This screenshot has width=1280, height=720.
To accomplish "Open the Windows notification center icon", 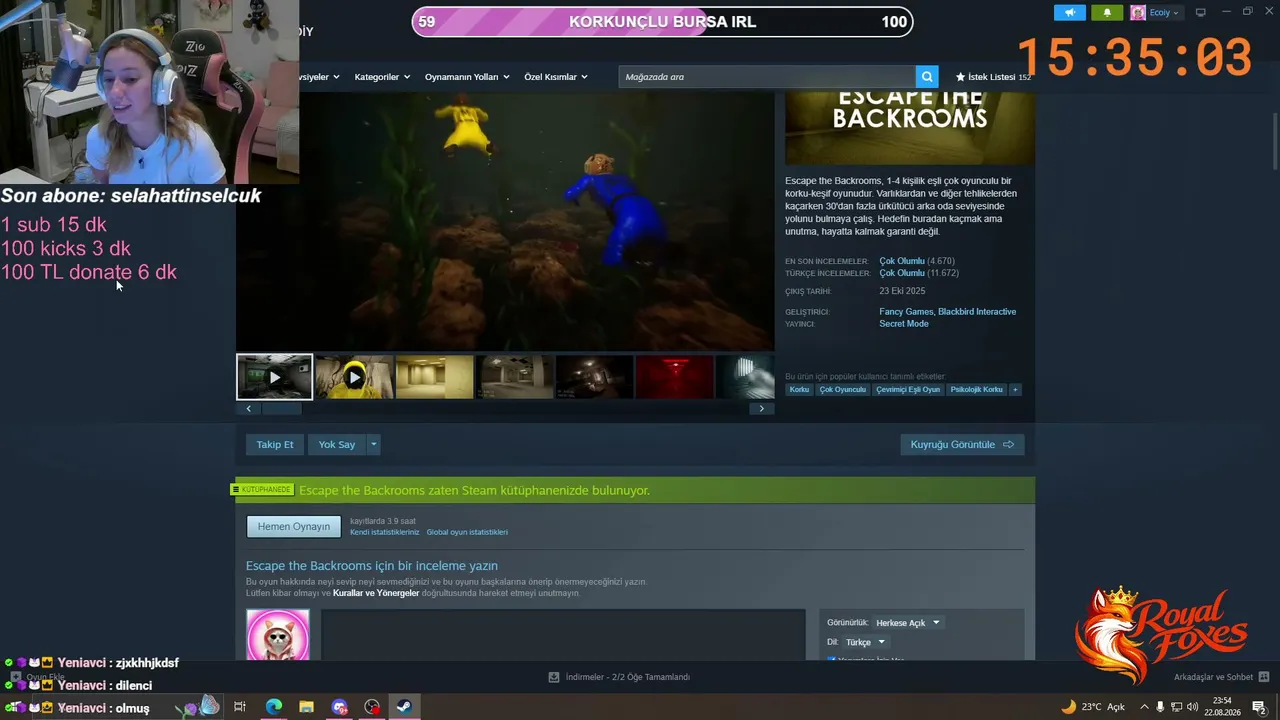I will click(x=1259, y=707).
